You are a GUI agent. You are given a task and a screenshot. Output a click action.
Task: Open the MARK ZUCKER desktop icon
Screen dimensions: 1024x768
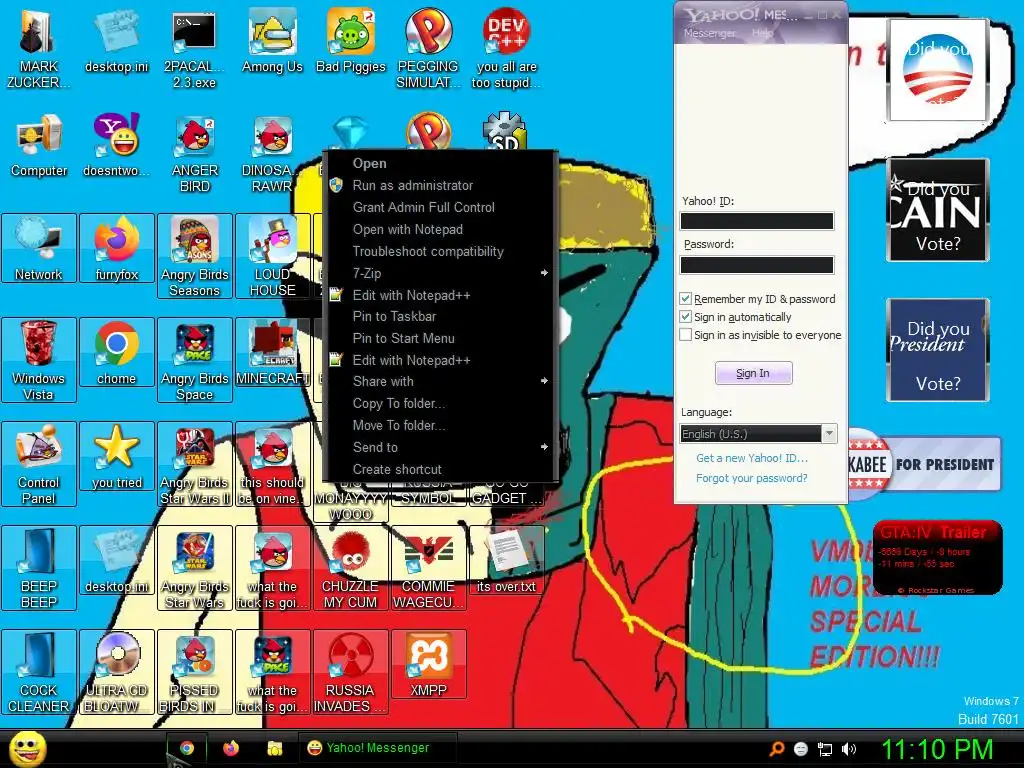[38, 49]
